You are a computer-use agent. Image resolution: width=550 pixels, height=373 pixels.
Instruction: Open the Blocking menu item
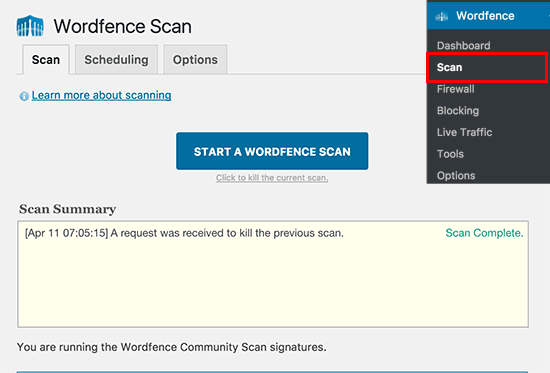click(x=458, y=111)
